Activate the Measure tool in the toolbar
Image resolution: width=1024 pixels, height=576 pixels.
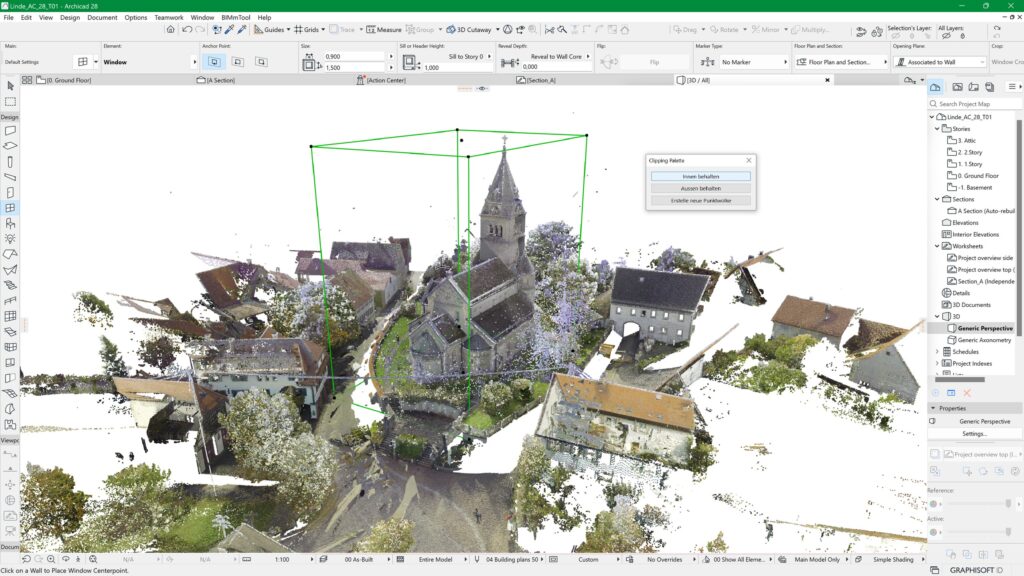(368, 30)
